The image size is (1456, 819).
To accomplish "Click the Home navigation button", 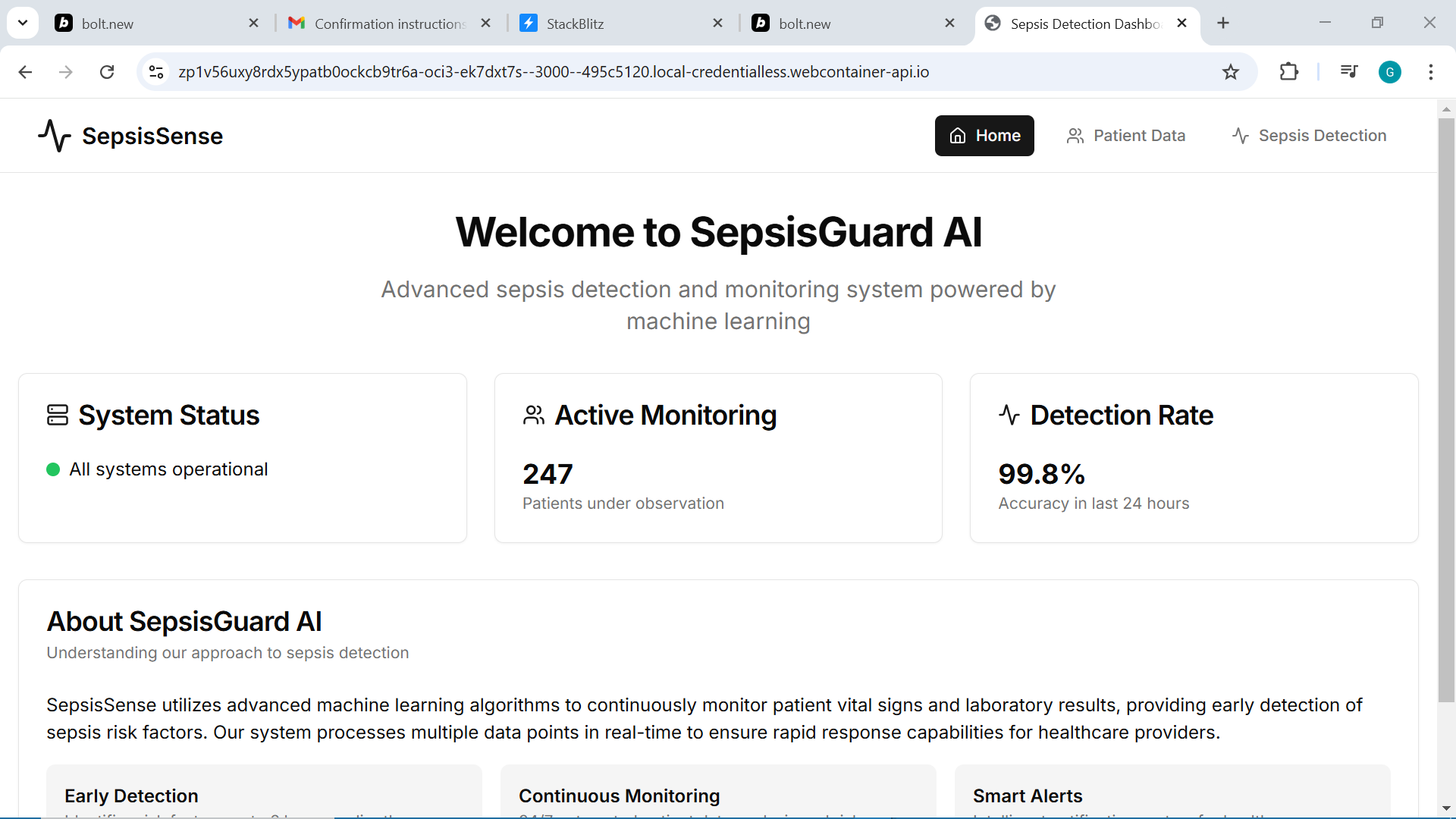I will point(984,136).
